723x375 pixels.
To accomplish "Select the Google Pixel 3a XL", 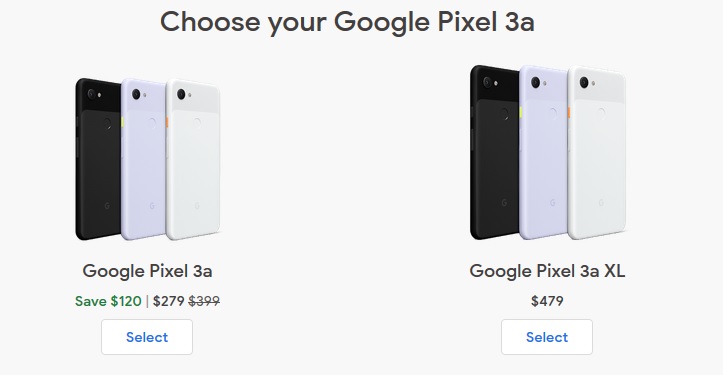I will click(x=547, y=337).
